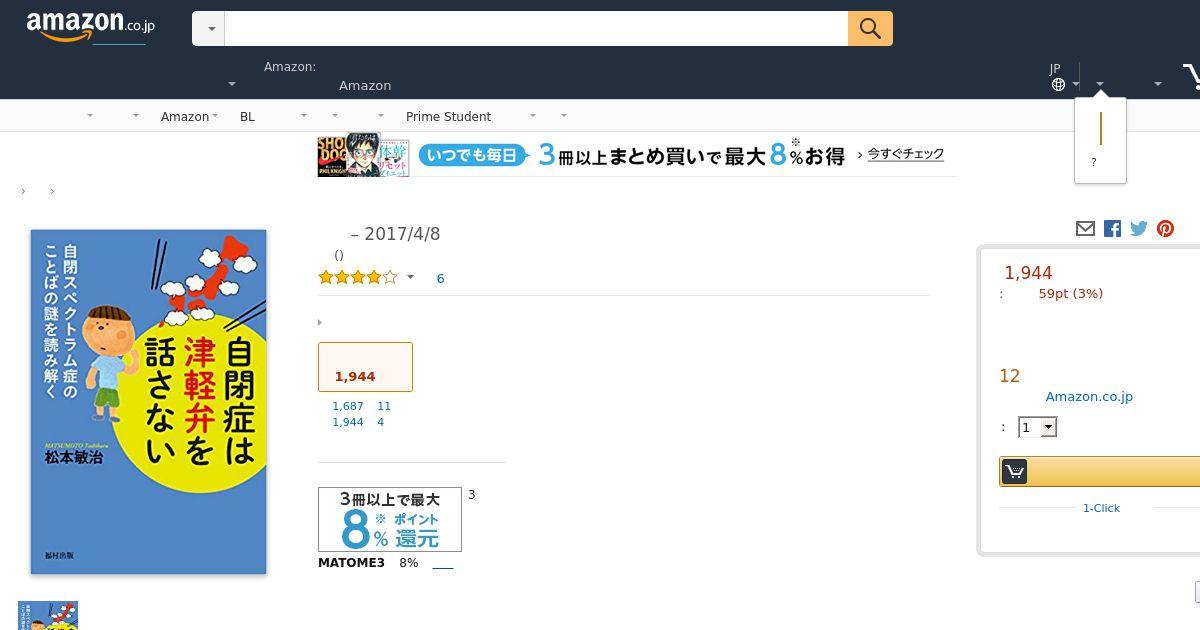Screen dimensions: 1200x630
Task: Click the 59pt (3%) points text
Action: click(1071, 294)
